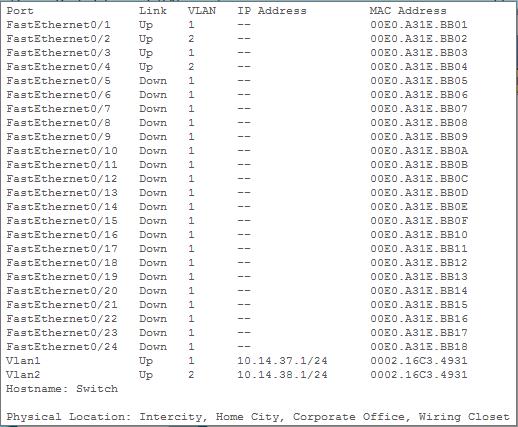The width and height of the screenshot is (518, 427).
Task: Click the FastEthernet0/24 port entry
Action: pos(62,347)
